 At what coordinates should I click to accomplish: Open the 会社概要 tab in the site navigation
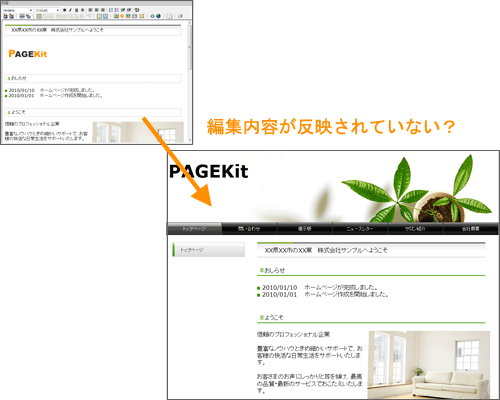[x=471, y=229]
